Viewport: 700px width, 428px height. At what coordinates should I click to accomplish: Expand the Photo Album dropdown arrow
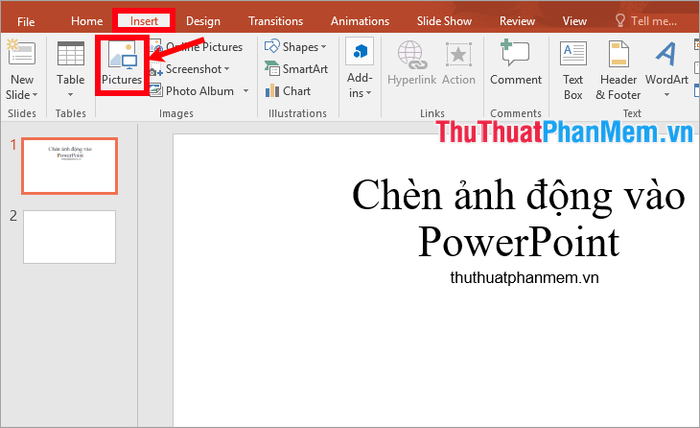[x=246, y=91]
